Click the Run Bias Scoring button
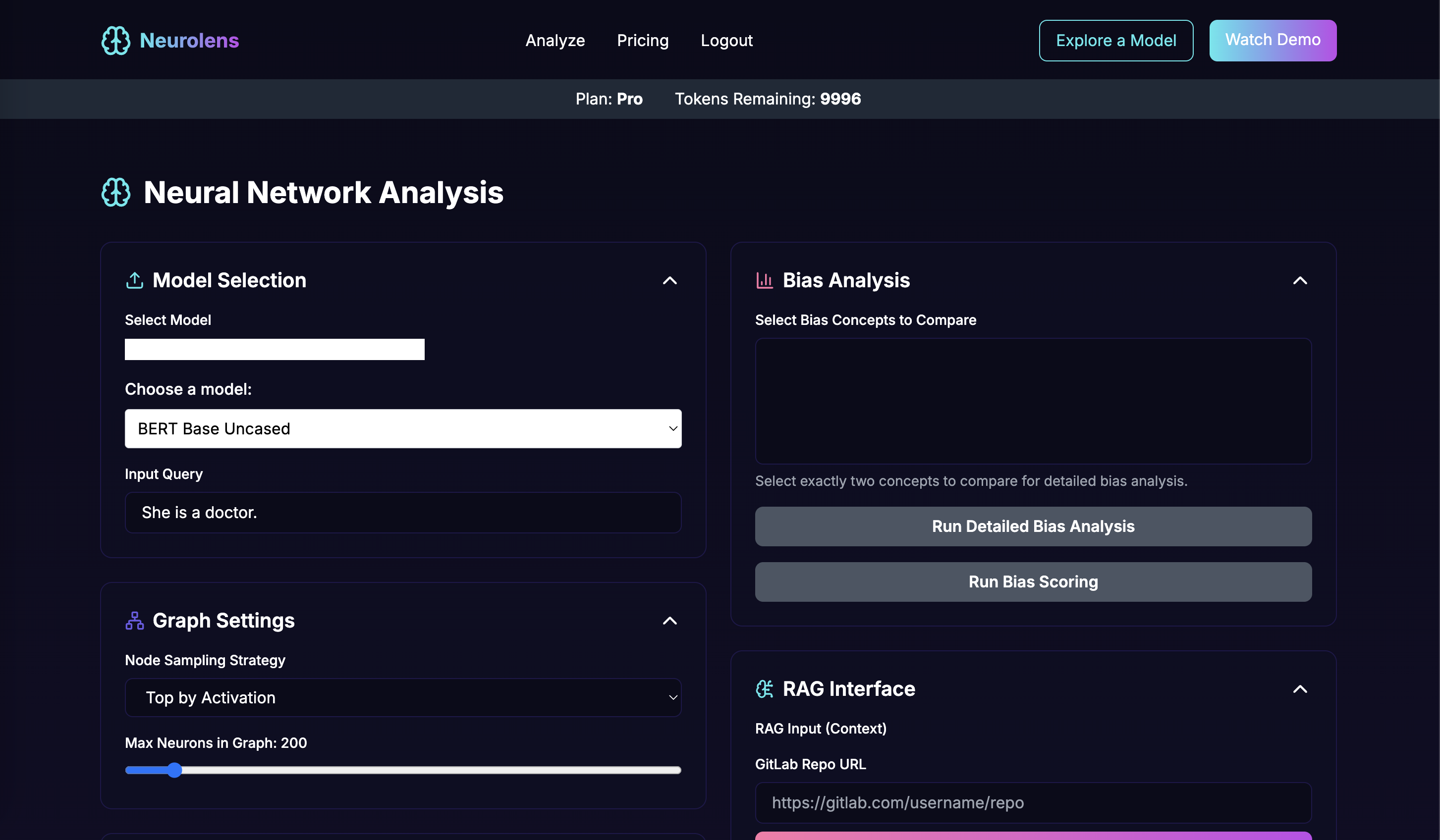The width and height of the screenshot is (1440, 840). click(1033, 582)
